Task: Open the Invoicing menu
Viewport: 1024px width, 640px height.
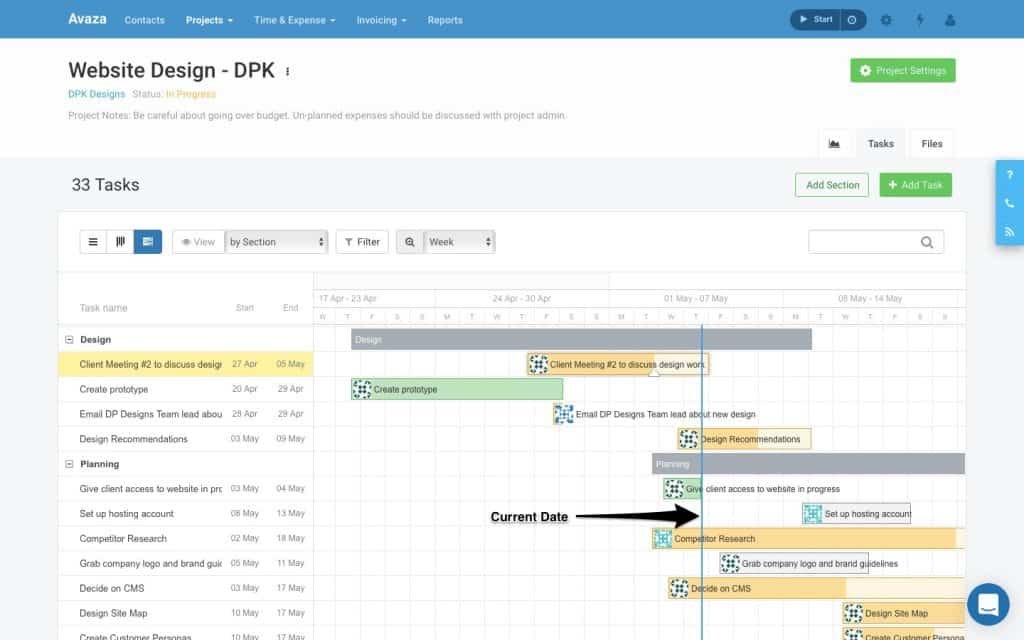Action: point(381,19)
